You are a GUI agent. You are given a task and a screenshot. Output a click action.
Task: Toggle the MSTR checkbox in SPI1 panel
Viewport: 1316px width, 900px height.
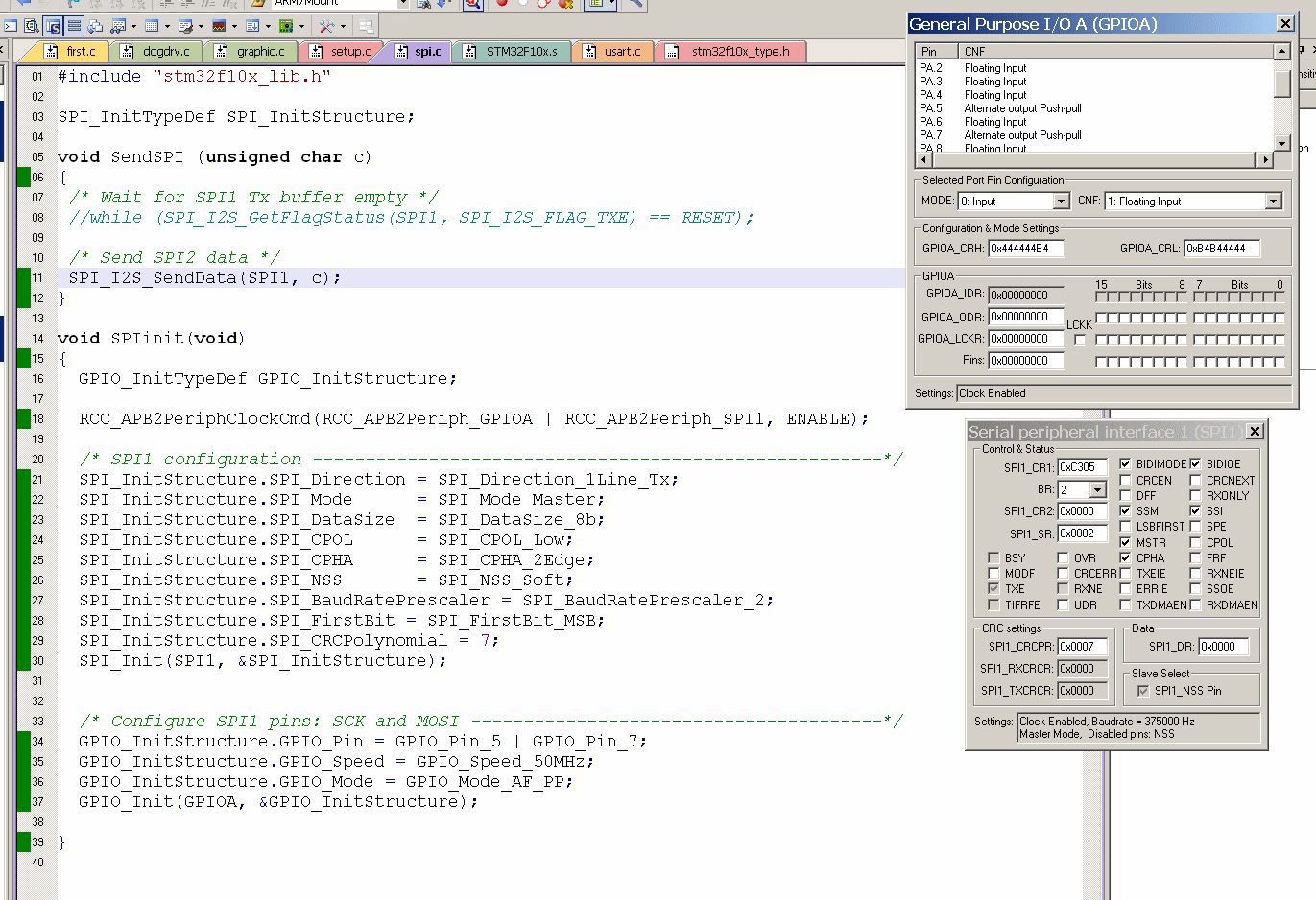point(1125,543)
